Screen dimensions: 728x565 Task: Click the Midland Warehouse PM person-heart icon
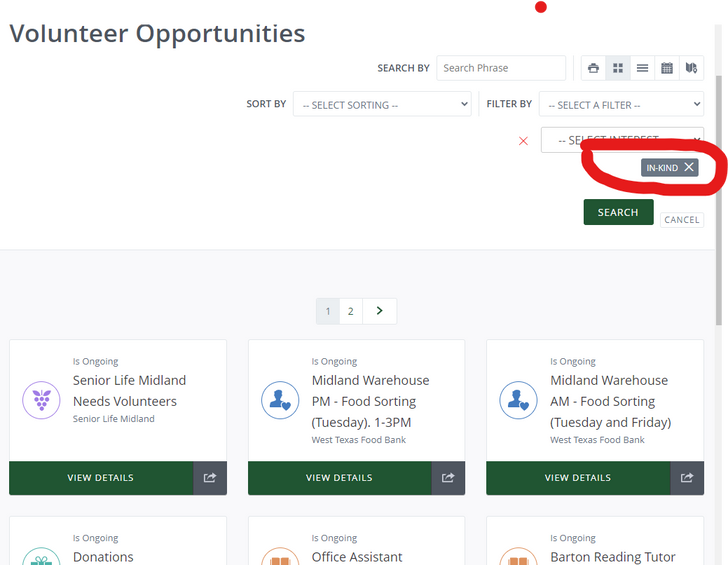click(280, 401)
